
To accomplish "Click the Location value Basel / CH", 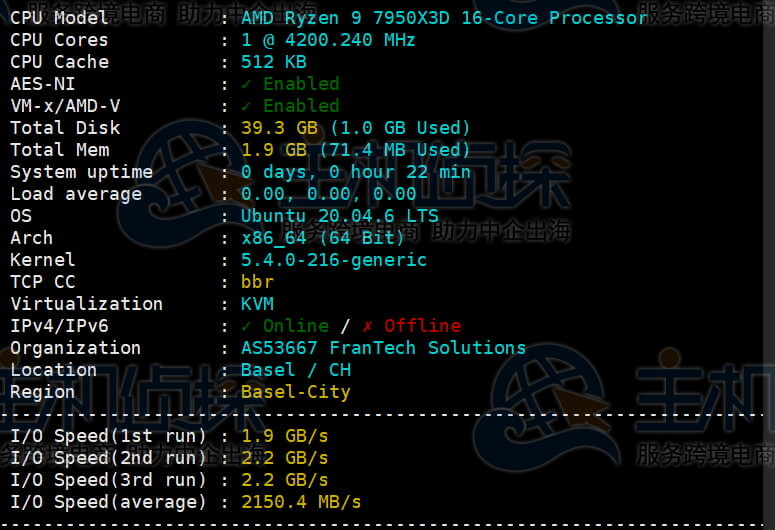I will click(296, 370).
